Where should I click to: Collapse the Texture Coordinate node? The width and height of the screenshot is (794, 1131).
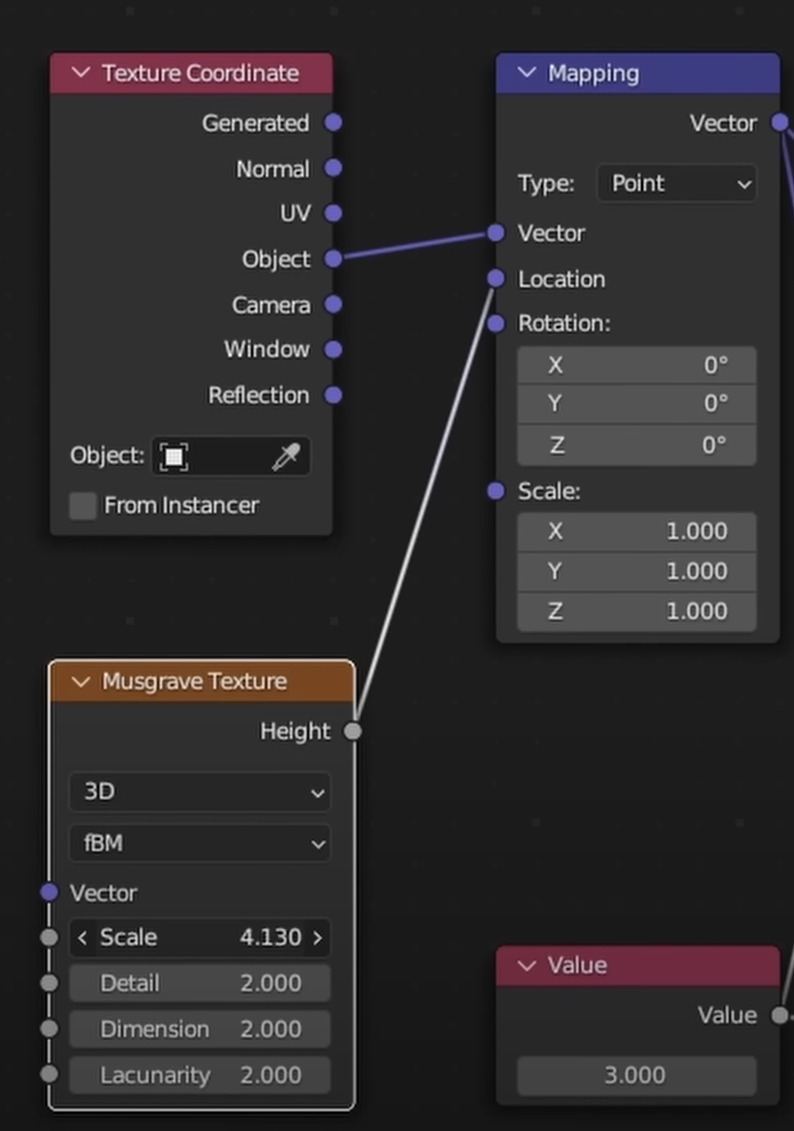click(82, 74)
